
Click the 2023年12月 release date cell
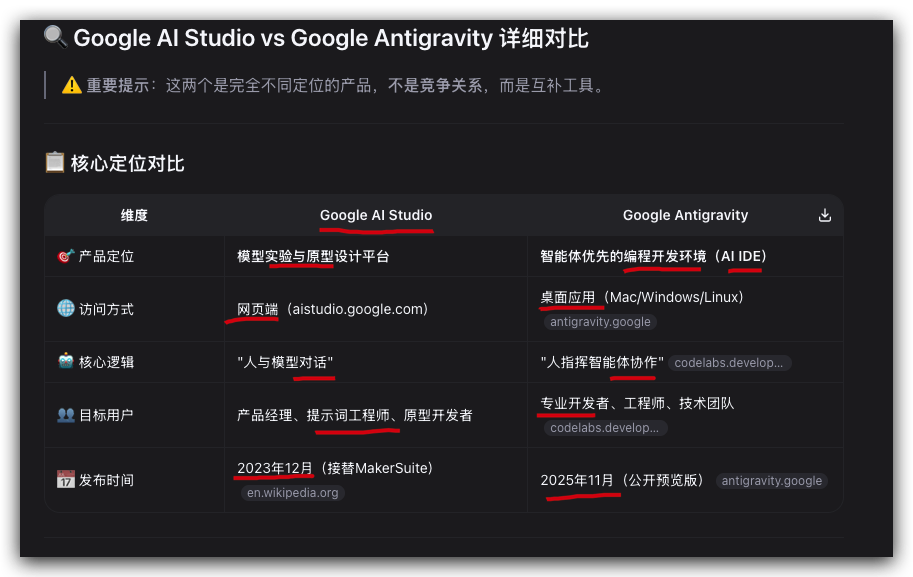point(275,468)
